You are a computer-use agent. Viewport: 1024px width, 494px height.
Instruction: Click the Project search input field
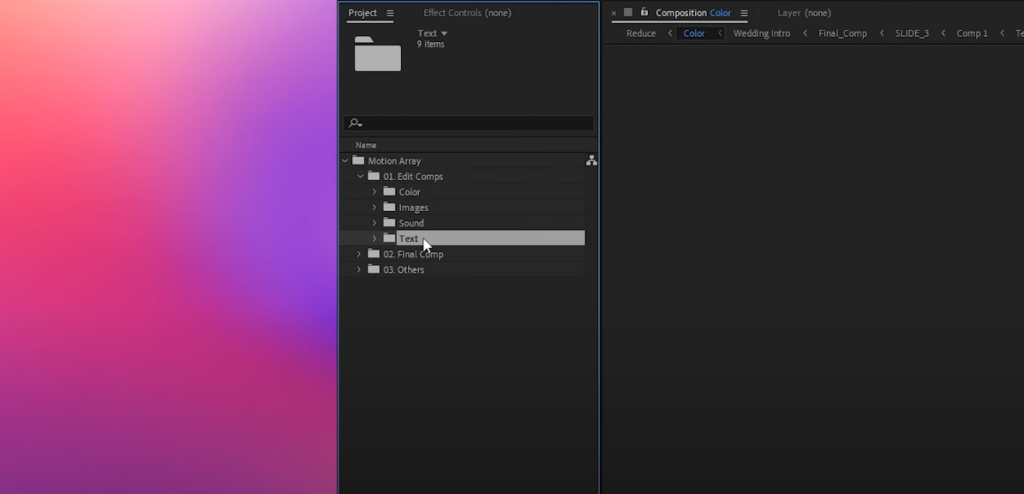[x=475, y=123]
